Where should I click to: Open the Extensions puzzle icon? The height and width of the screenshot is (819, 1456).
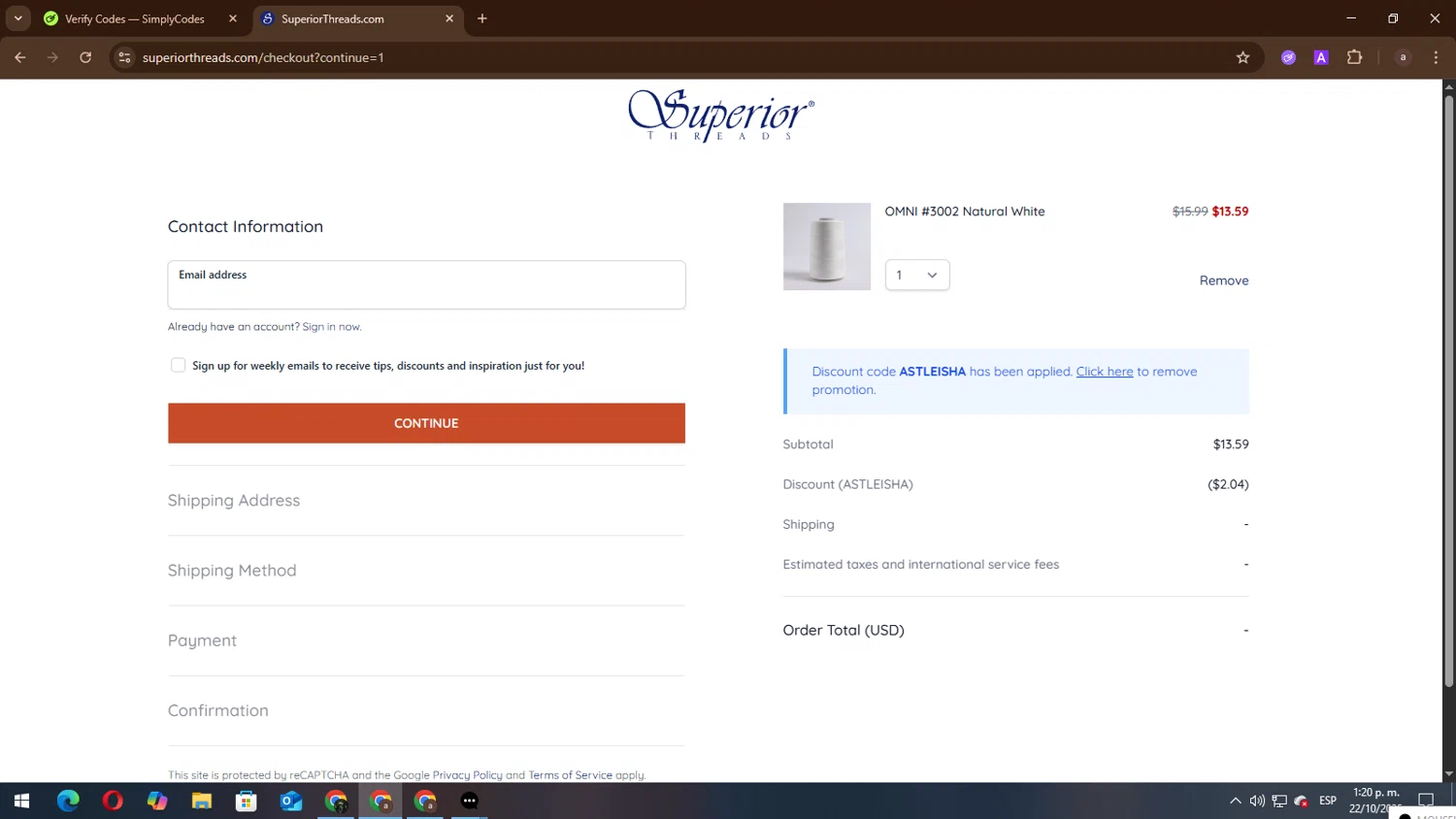[1354, 57]
